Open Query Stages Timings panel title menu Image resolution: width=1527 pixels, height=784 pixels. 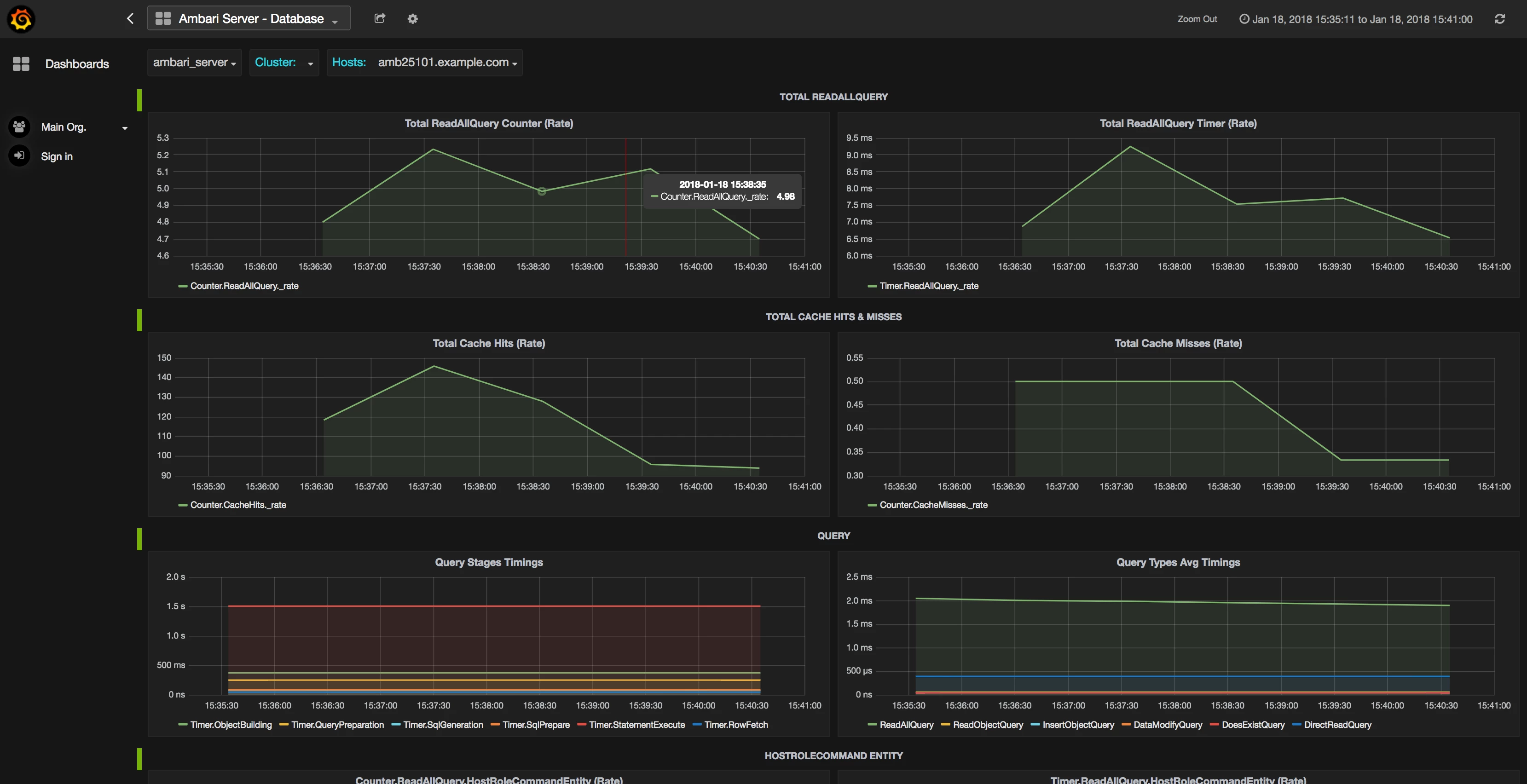tap(488, 562)
